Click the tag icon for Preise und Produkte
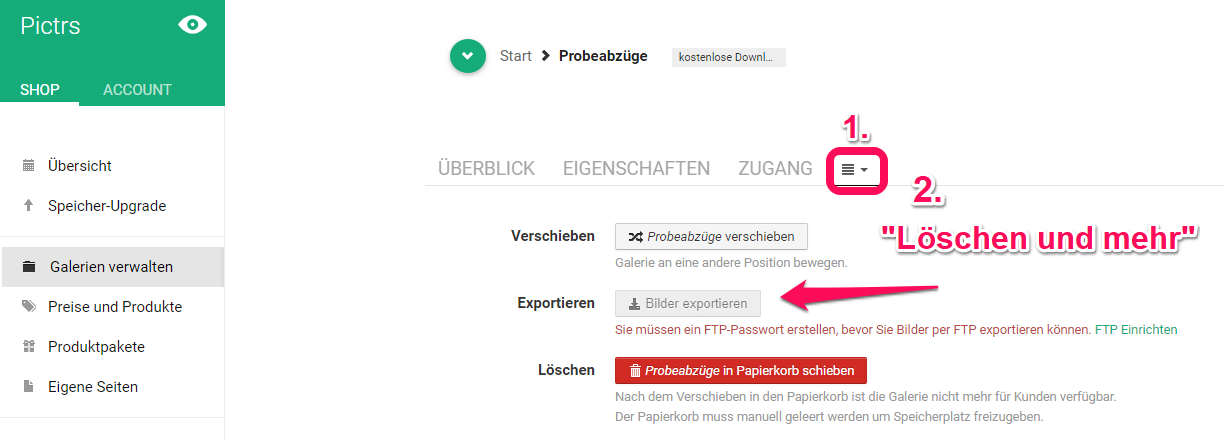The width and height of the screenshot is (1224, 440). click(x=28, y=307)
